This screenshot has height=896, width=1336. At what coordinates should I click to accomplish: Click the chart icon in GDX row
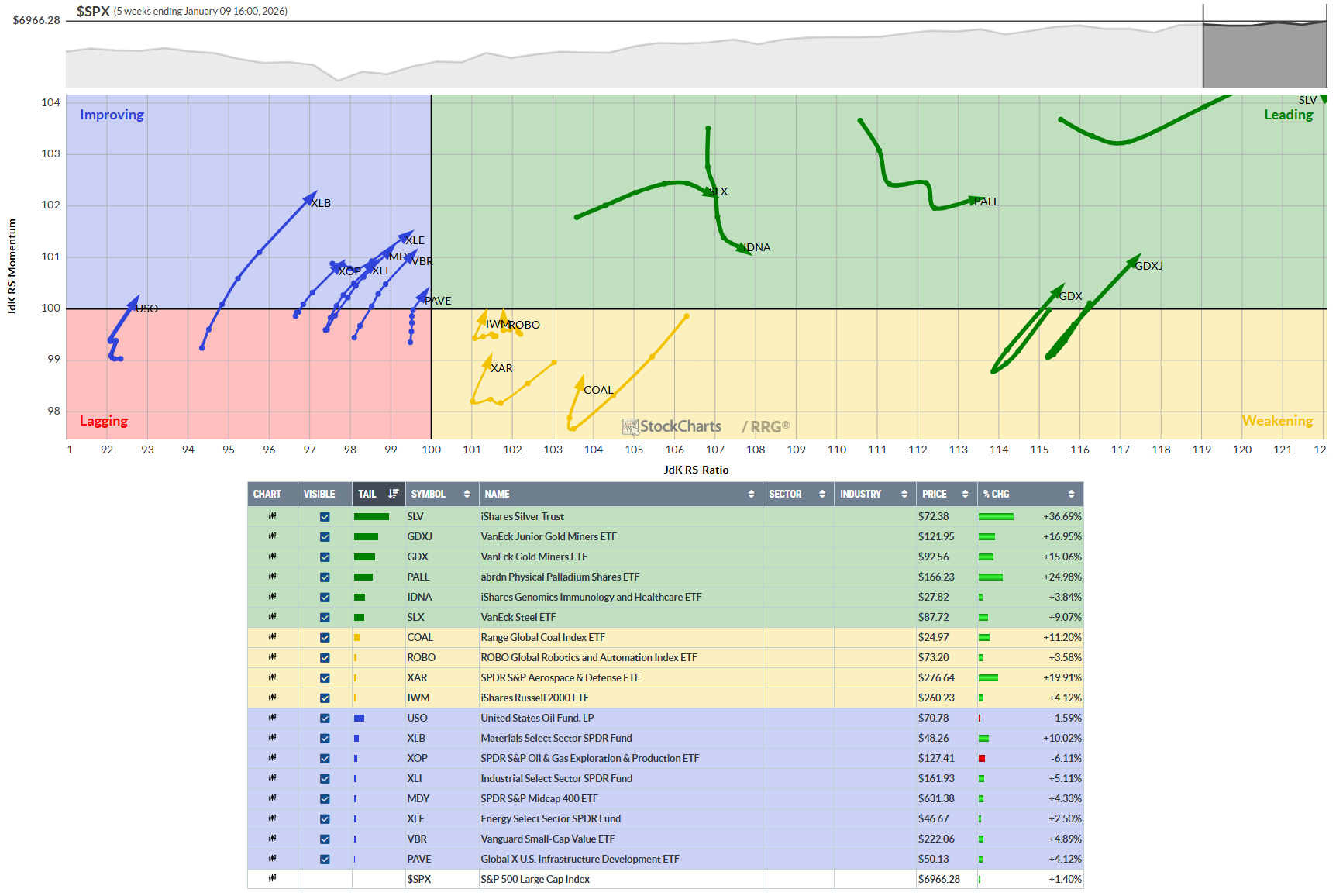[272, 557]
